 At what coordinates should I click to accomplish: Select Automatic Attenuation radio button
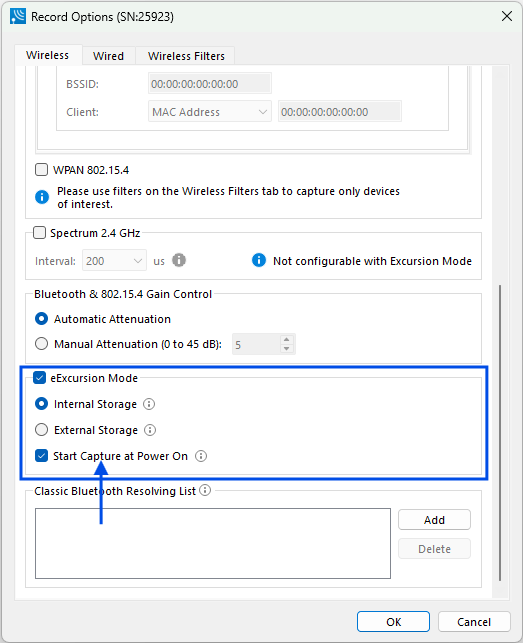[x=41, y=319]
